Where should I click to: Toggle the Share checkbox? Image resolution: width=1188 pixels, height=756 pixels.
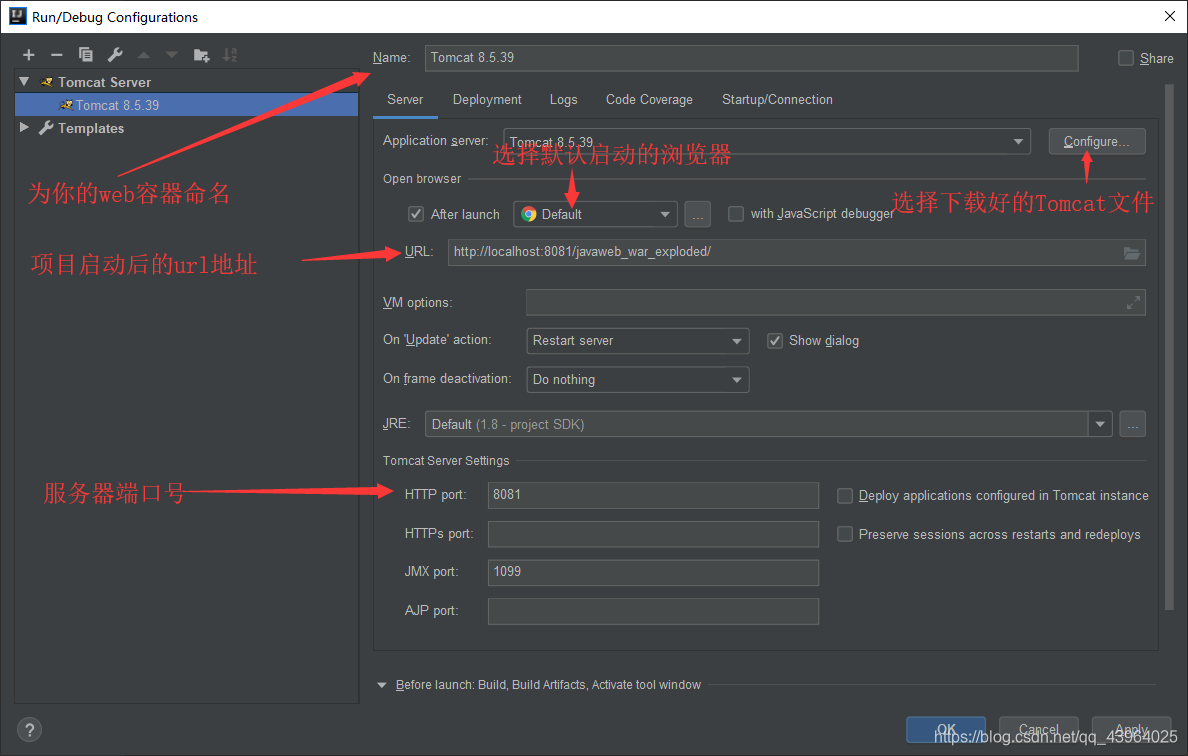[1126, 58]
